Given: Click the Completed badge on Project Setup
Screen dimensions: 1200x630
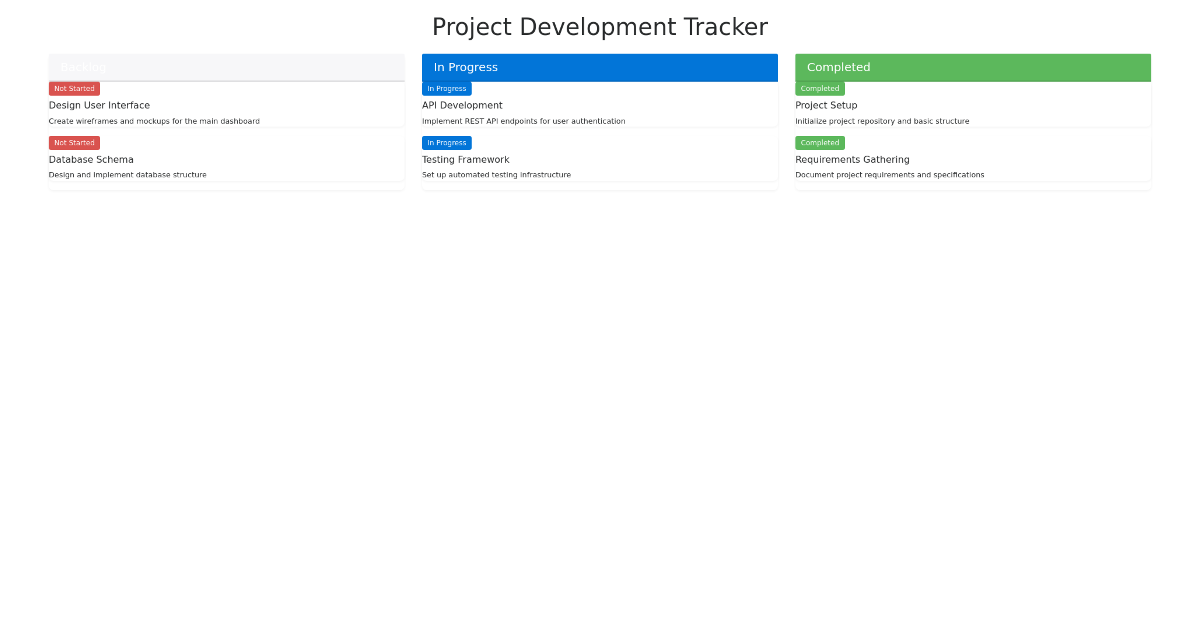Looking at the screenshot, I should click(x=820, y=88).
